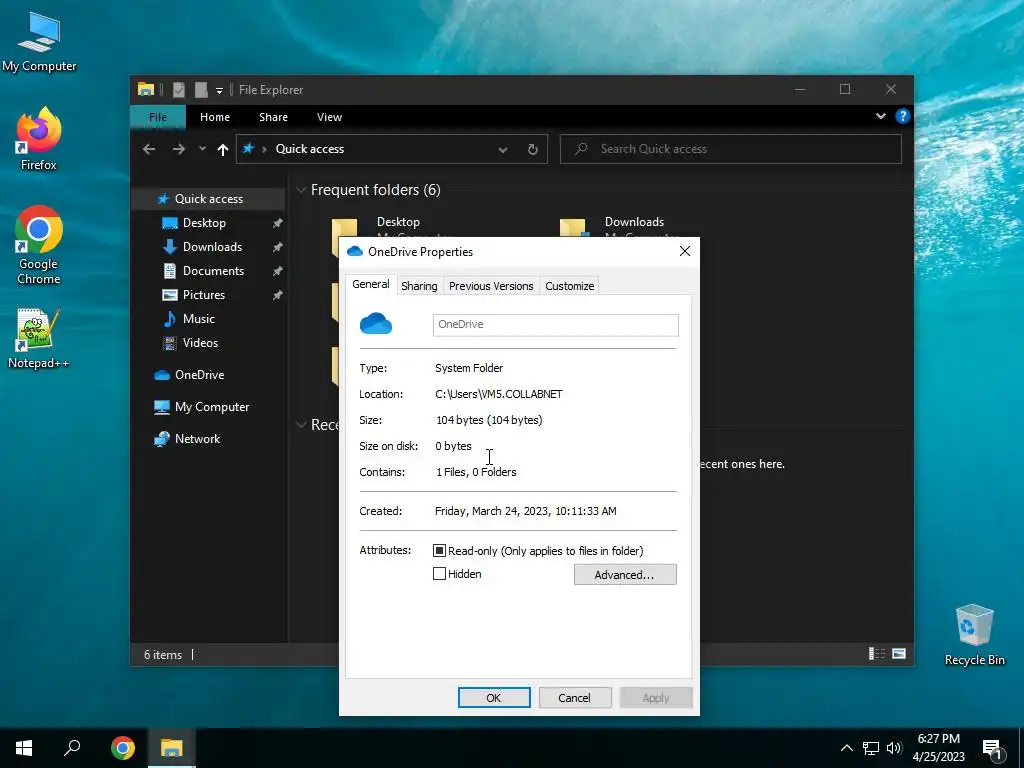Go back in File Explorer
Image resolution: width=1024 pixels, height=768 pixels.
point(149,149)
